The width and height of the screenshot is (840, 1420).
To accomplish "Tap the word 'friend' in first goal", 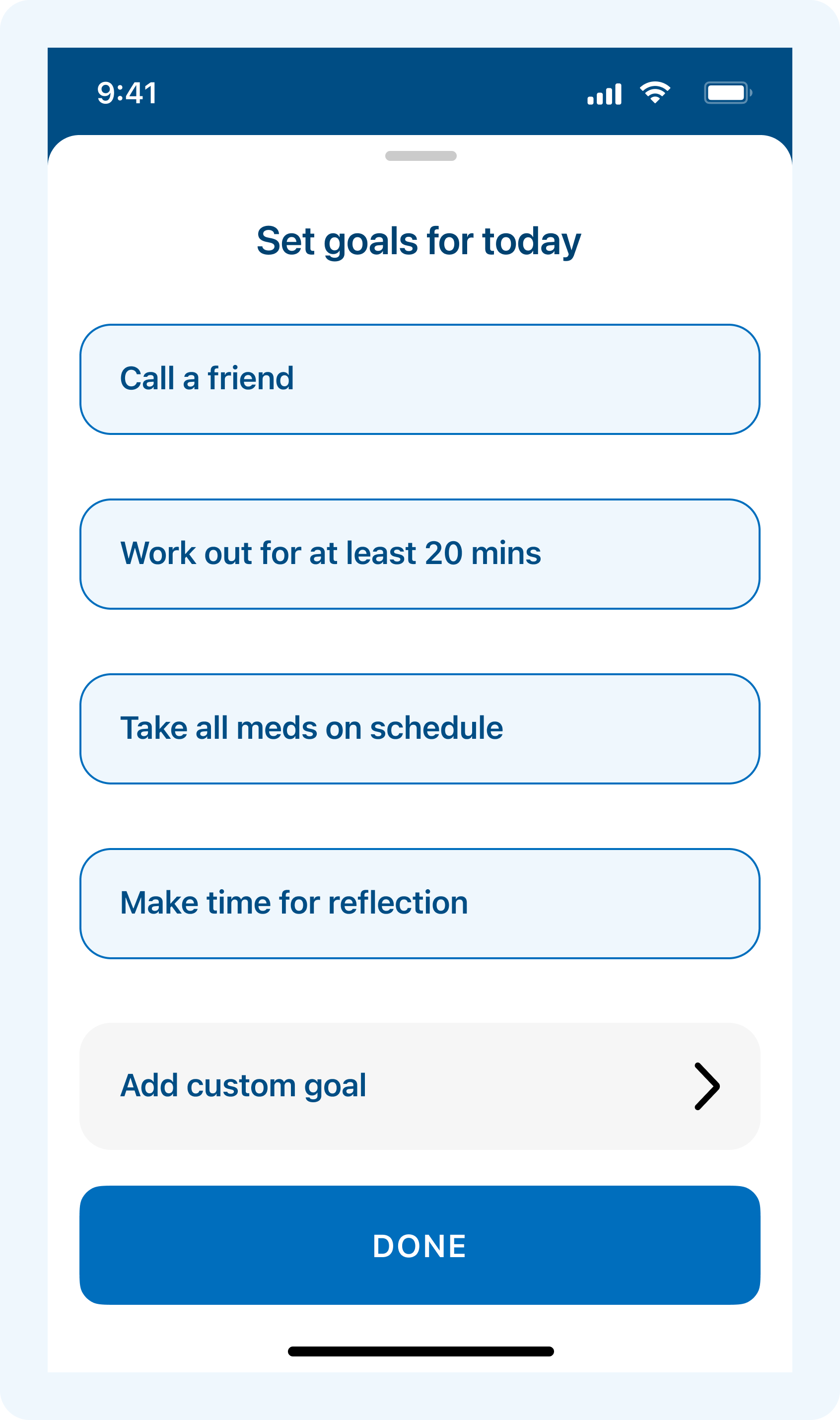I will (251, 378).
